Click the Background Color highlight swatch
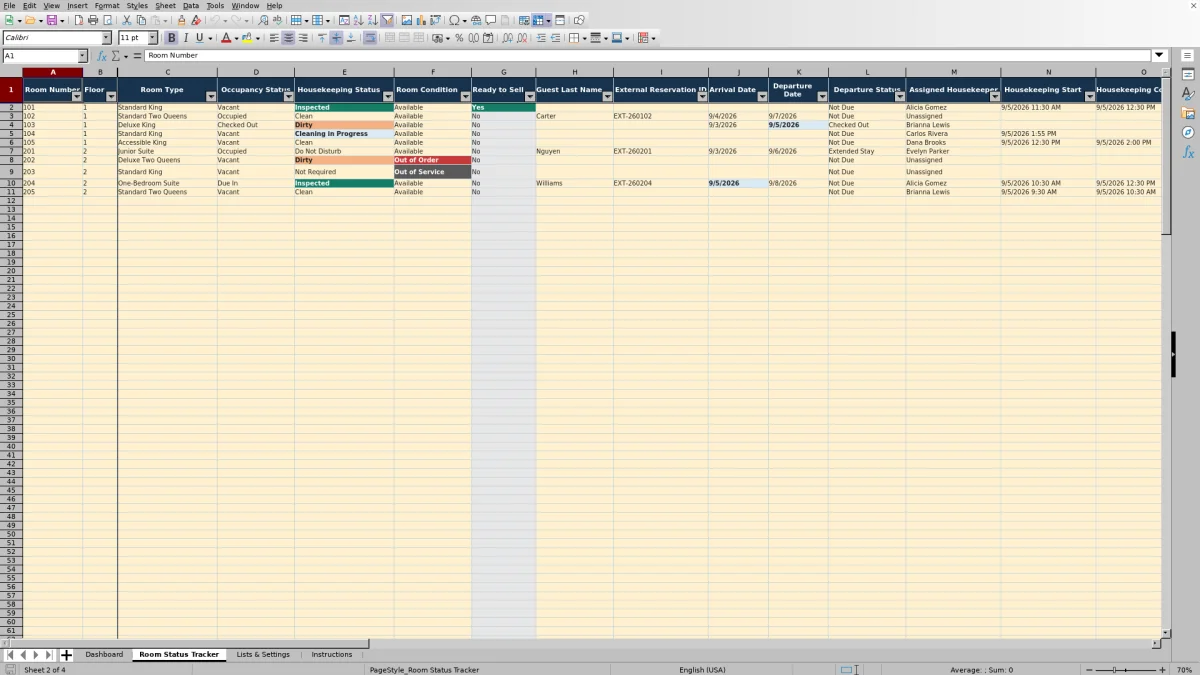1200x675 pixels. (x=249, y=38)
